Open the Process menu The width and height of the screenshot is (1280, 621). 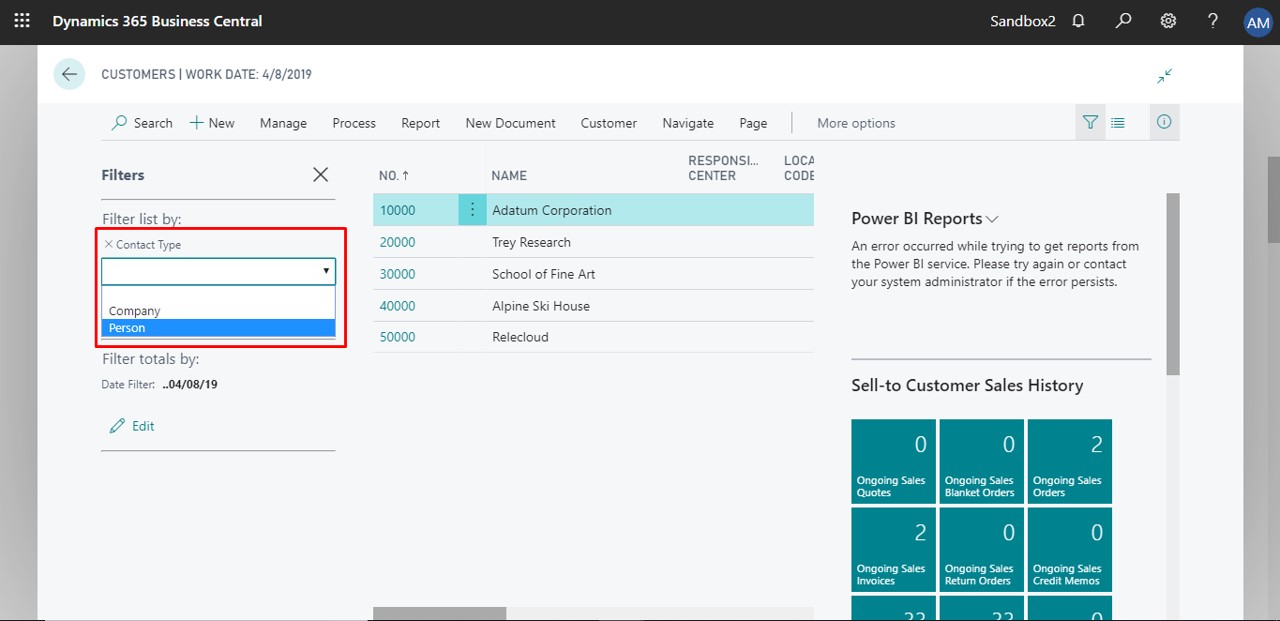click(354, 123)
